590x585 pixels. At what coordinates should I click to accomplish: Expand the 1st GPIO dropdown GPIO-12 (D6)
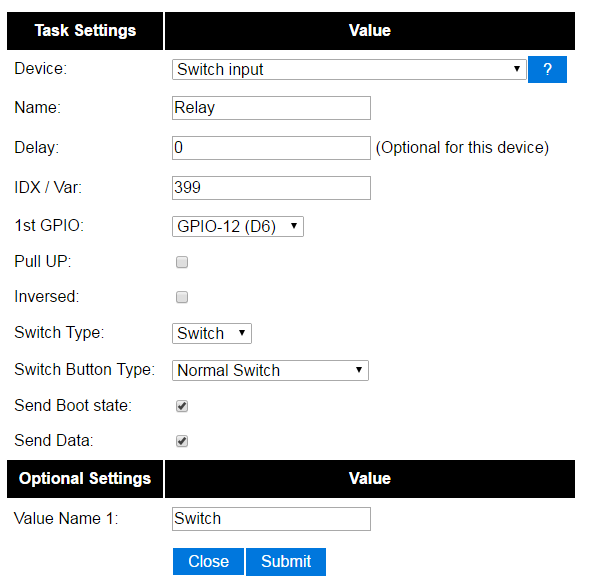point(238,226)
